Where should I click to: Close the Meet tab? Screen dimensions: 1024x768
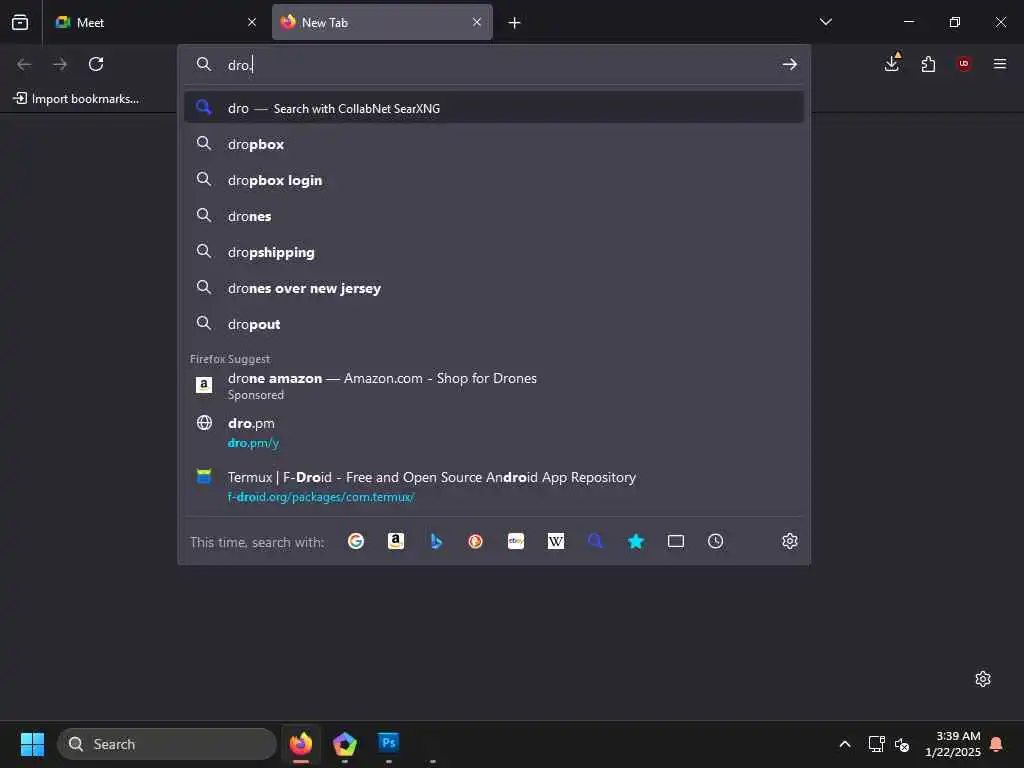pos(252,22)
